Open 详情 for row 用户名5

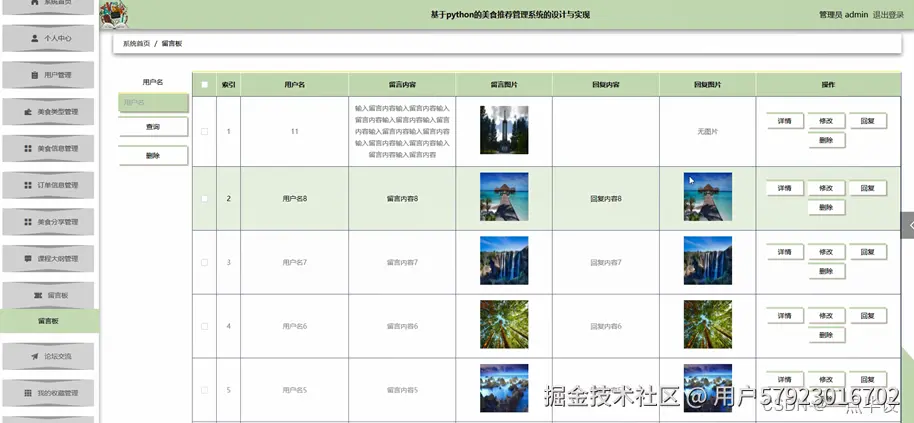[785, 380]
